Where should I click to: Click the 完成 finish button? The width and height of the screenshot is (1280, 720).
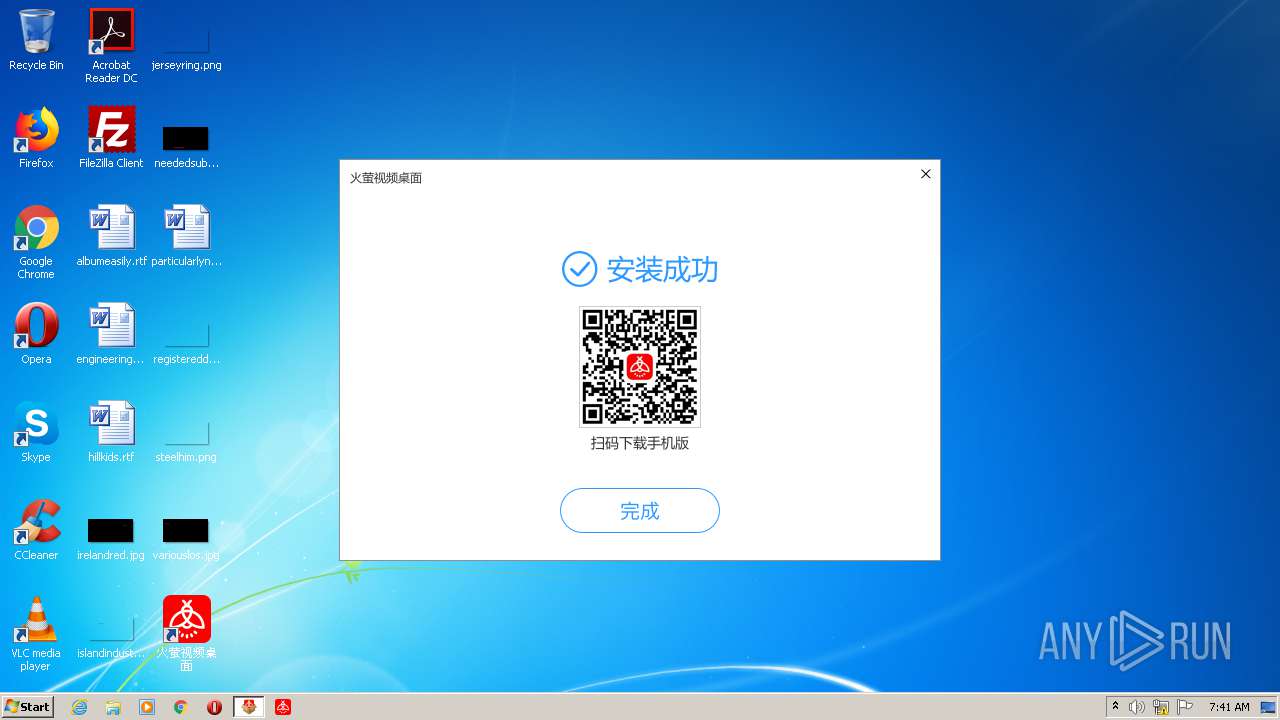click(x=640, y=511)
